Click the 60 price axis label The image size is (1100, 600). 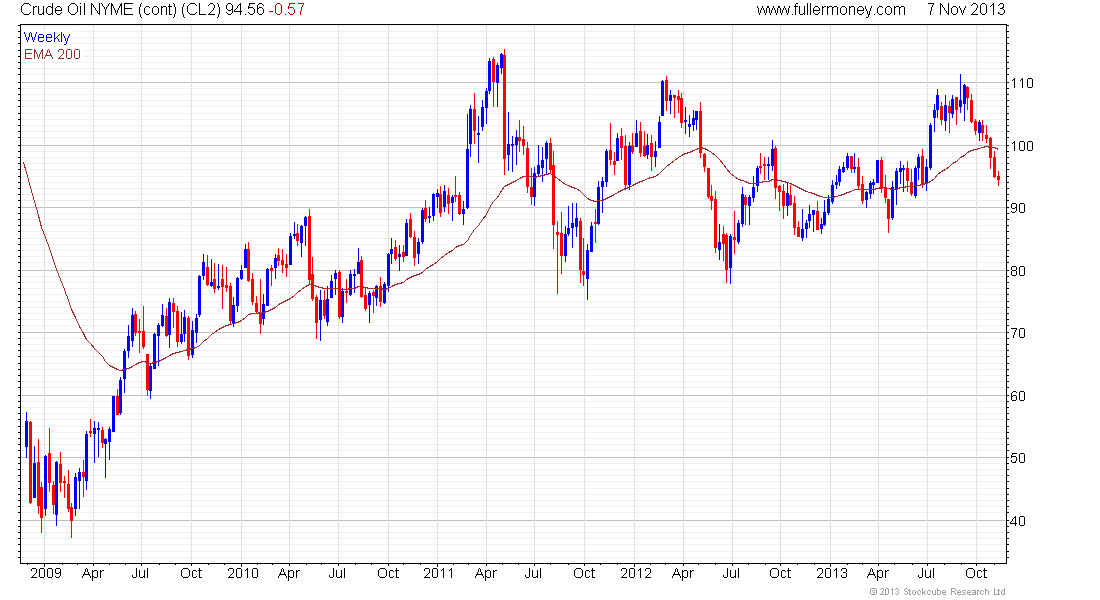(x=1018, y=396)
